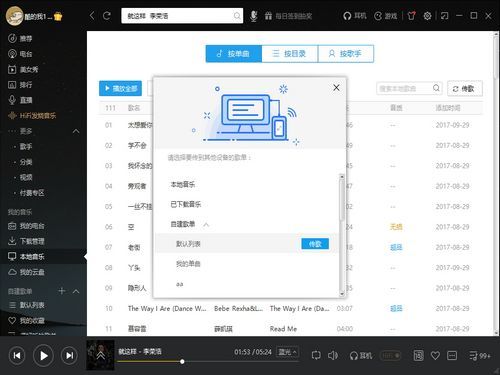Screen dimensions: 500x375
Task: Open 我的收藏 favorites playlist
Action: 26,321
